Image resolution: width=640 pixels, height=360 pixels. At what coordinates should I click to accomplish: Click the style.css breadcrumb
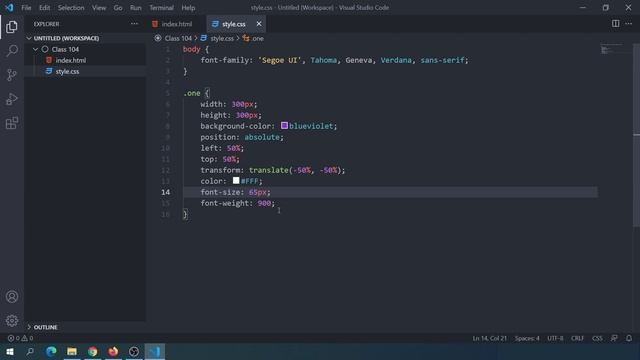(x=222, y=38)
